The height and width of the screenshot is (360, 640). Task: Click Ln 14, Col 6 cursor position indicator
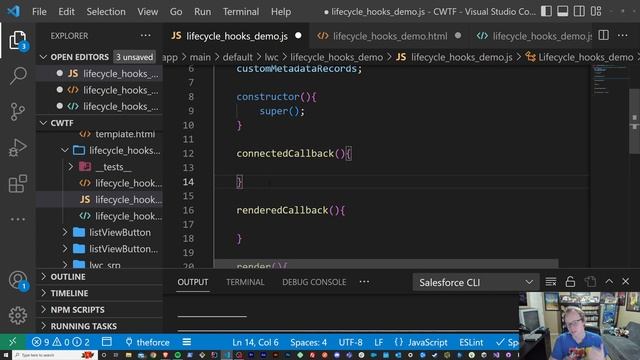[255, 342]
